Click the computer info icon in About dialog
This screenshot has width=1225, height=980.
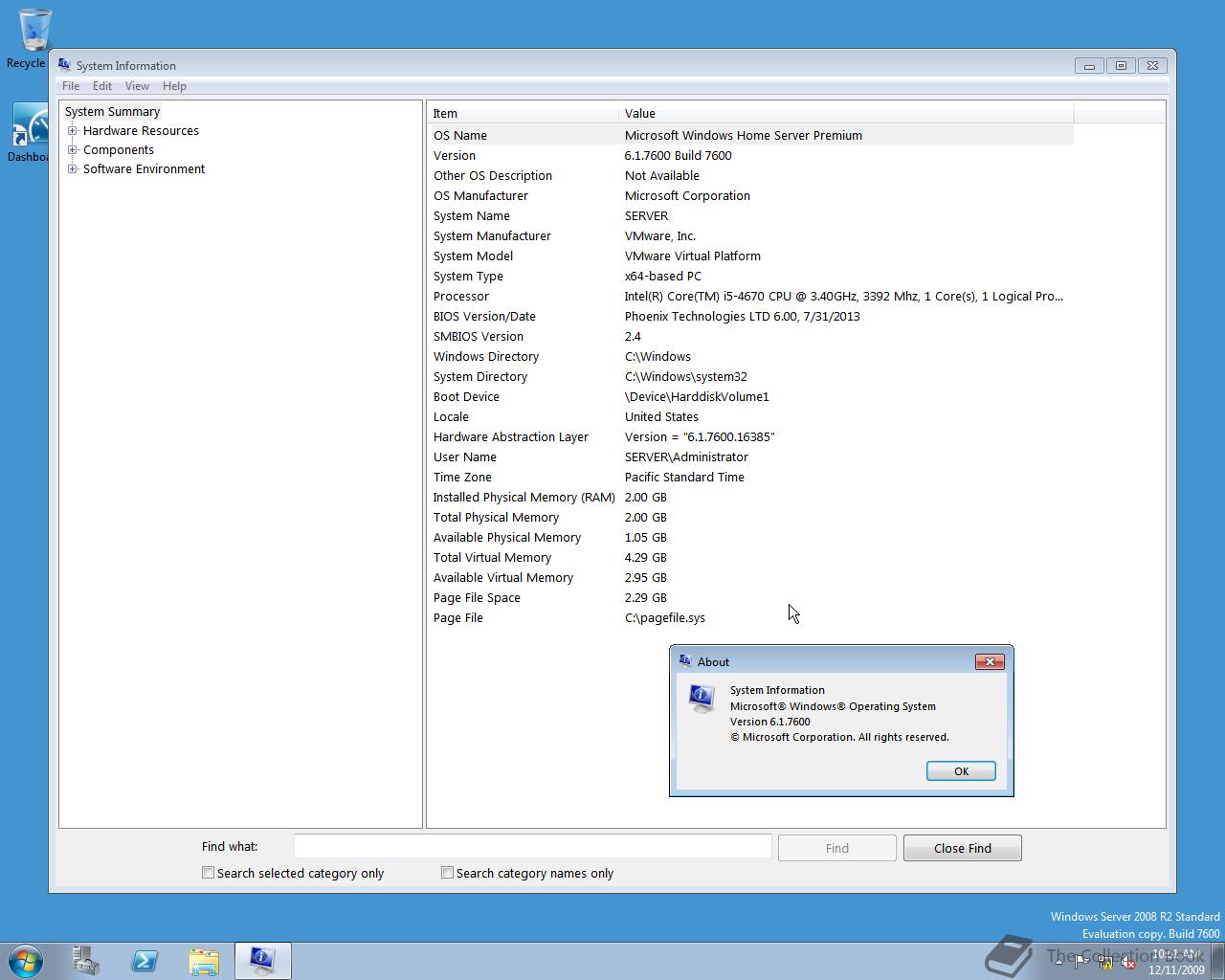(702, 699)
